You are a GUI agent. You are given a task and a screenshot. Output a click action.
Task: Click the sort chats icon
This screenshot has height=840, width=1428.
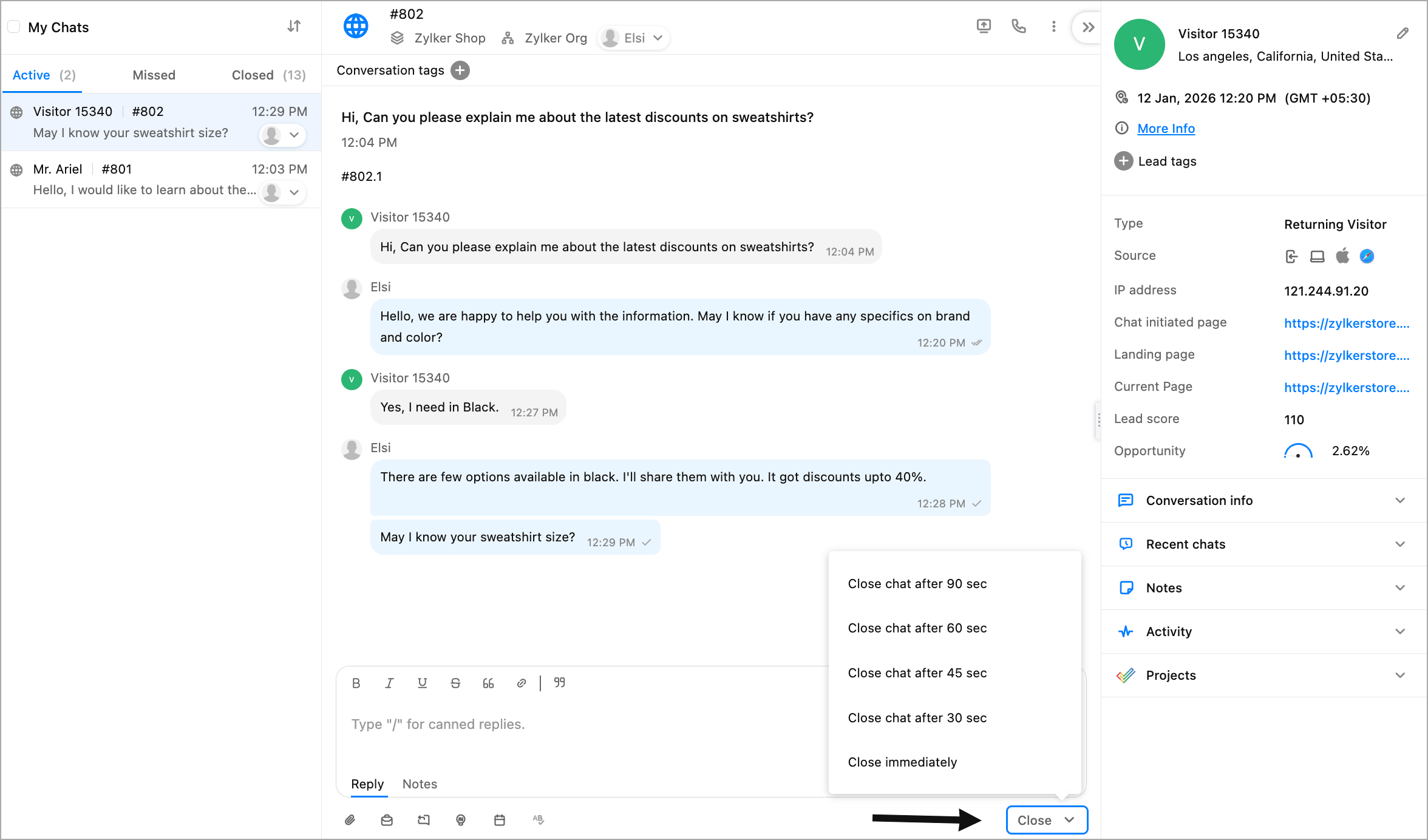coord(294,26)
